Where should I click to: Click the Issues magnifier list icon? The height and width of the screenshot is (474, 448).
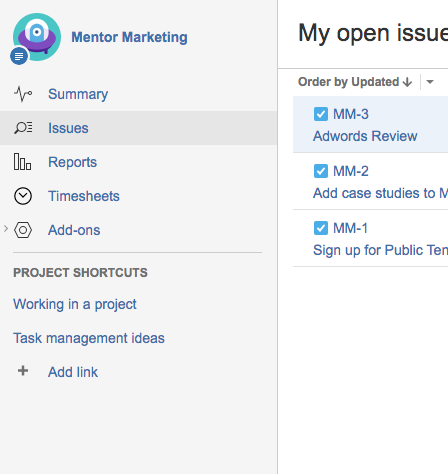click(23, 128)
